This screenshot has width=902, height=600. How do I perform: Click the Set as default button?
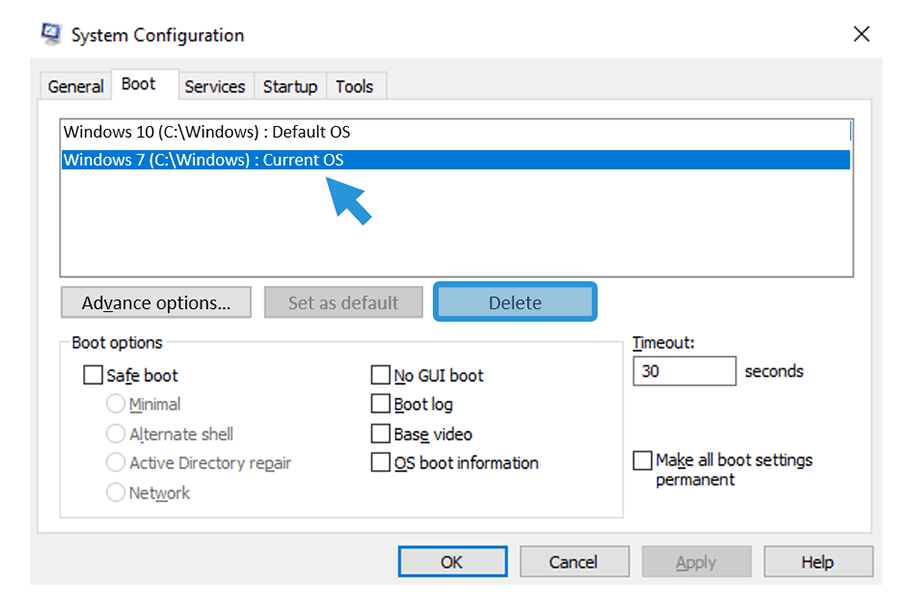[343, 303]
